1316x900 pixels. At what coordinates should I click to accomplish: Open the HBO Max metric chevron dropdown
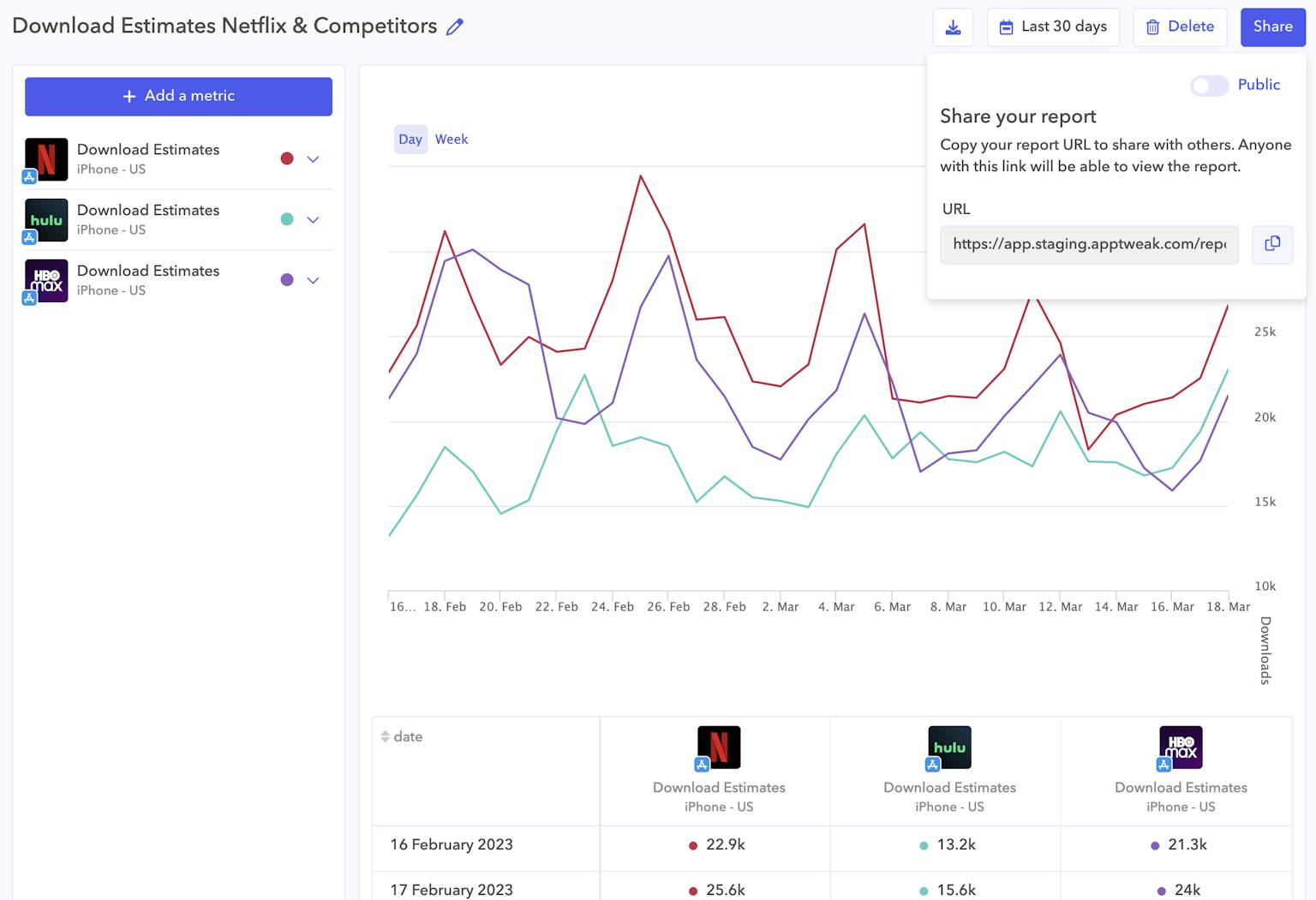[x=313, y=280]
